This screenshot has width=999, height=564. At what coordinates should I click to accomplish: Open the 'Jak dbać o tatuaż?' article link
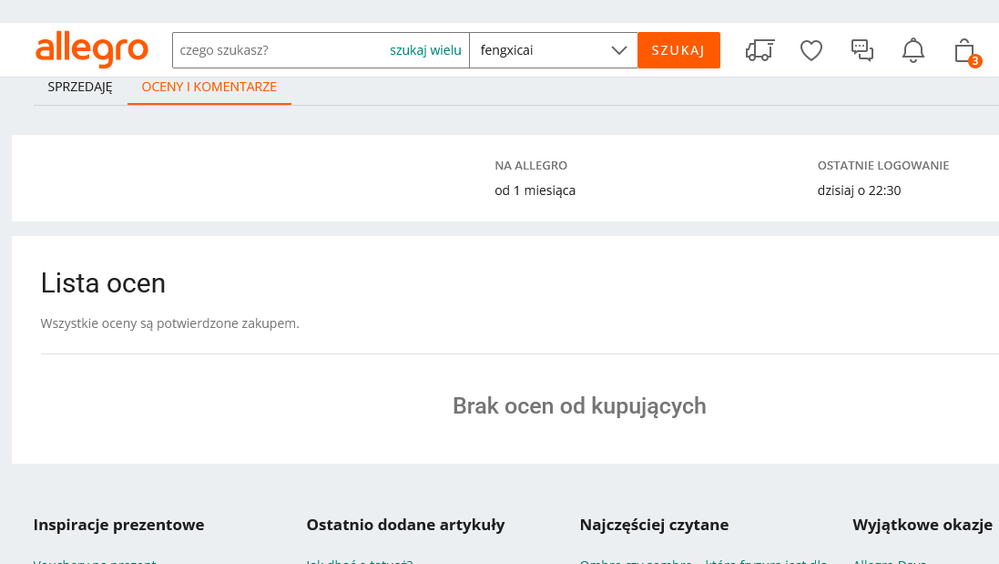click(360, 560)
